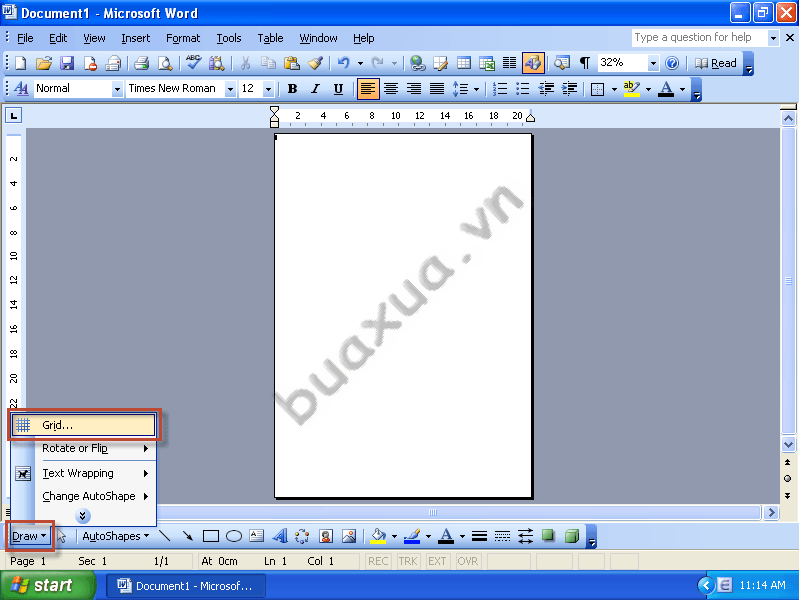Insert Clip Art from Drawing toolbar
The height and width of the screenshot is (600, 799).
pyautogui.click(x=326, y=536)
